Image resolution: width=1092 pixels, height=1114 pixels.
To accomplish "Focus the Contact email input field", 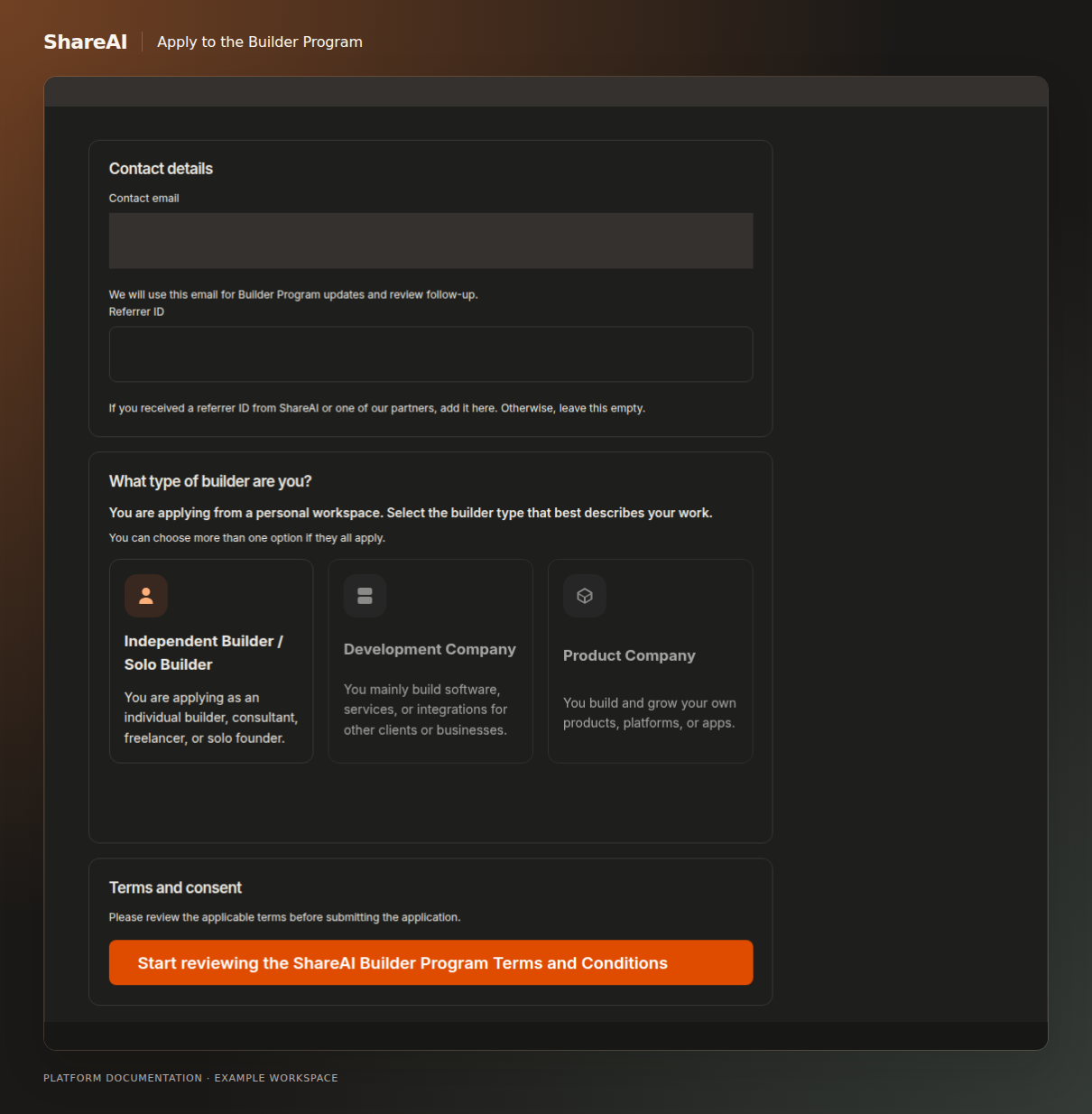I will click(x=431, y=241).
